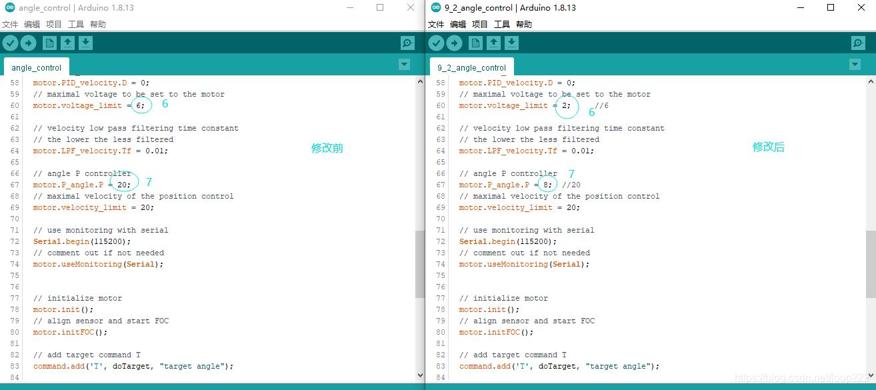Click New sketch icon in angle_control window

(50, 43)
